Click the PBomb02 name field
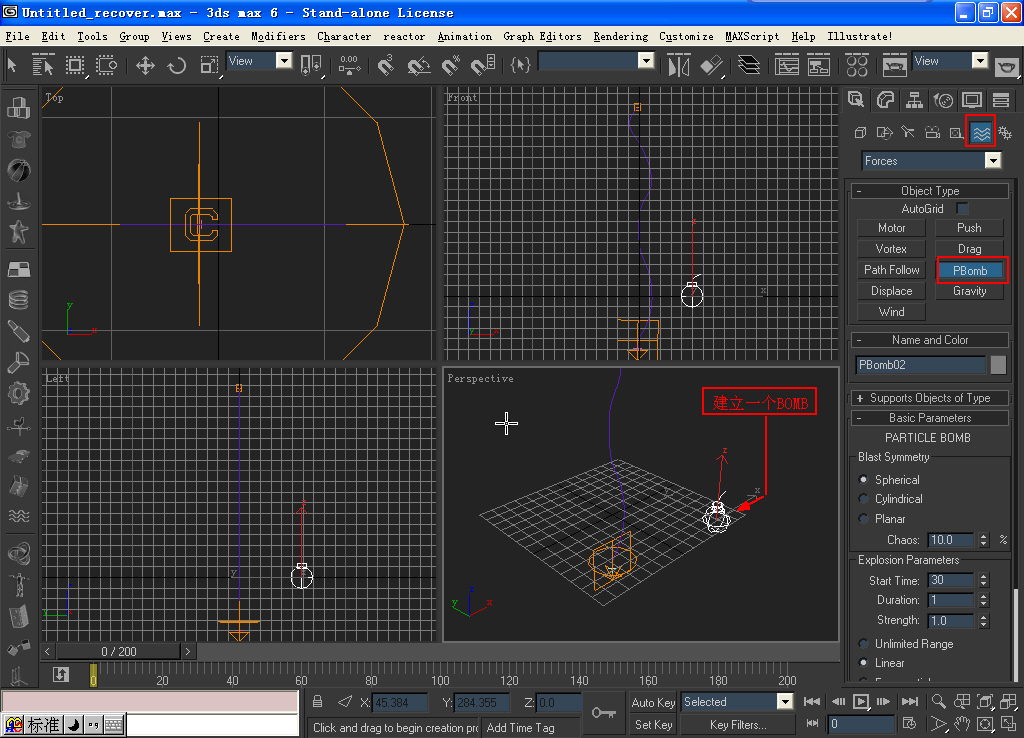1024x738 pixels. click(920, 364)
